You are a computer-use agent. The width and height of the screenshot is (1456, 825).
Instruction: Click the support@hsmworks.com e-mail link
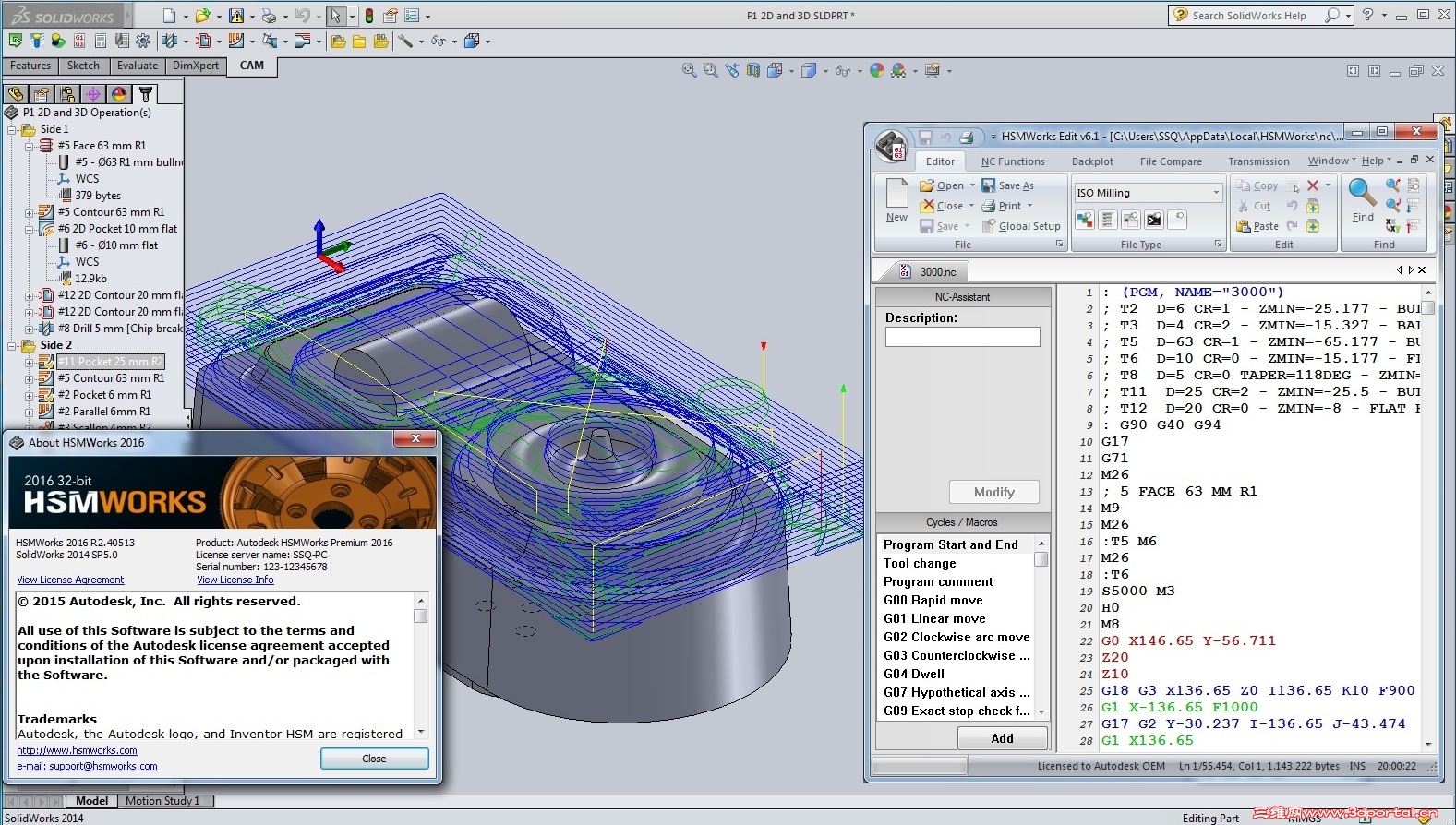[x=87, y=767]
